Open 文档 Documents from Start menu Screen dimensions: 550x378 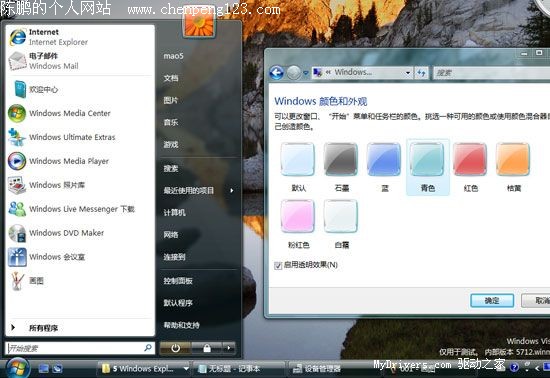click(171, 78)
